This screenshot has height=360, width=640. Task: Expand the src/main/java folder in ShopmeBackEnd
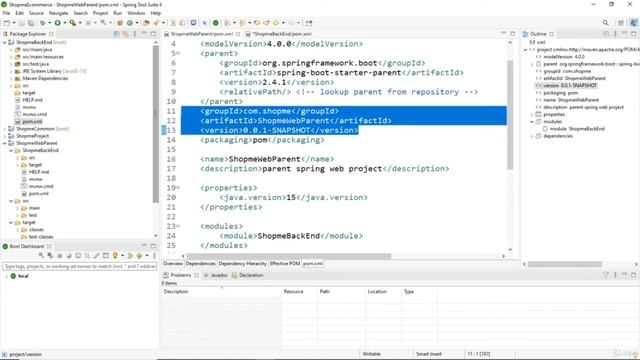click(x=11, y=49)
